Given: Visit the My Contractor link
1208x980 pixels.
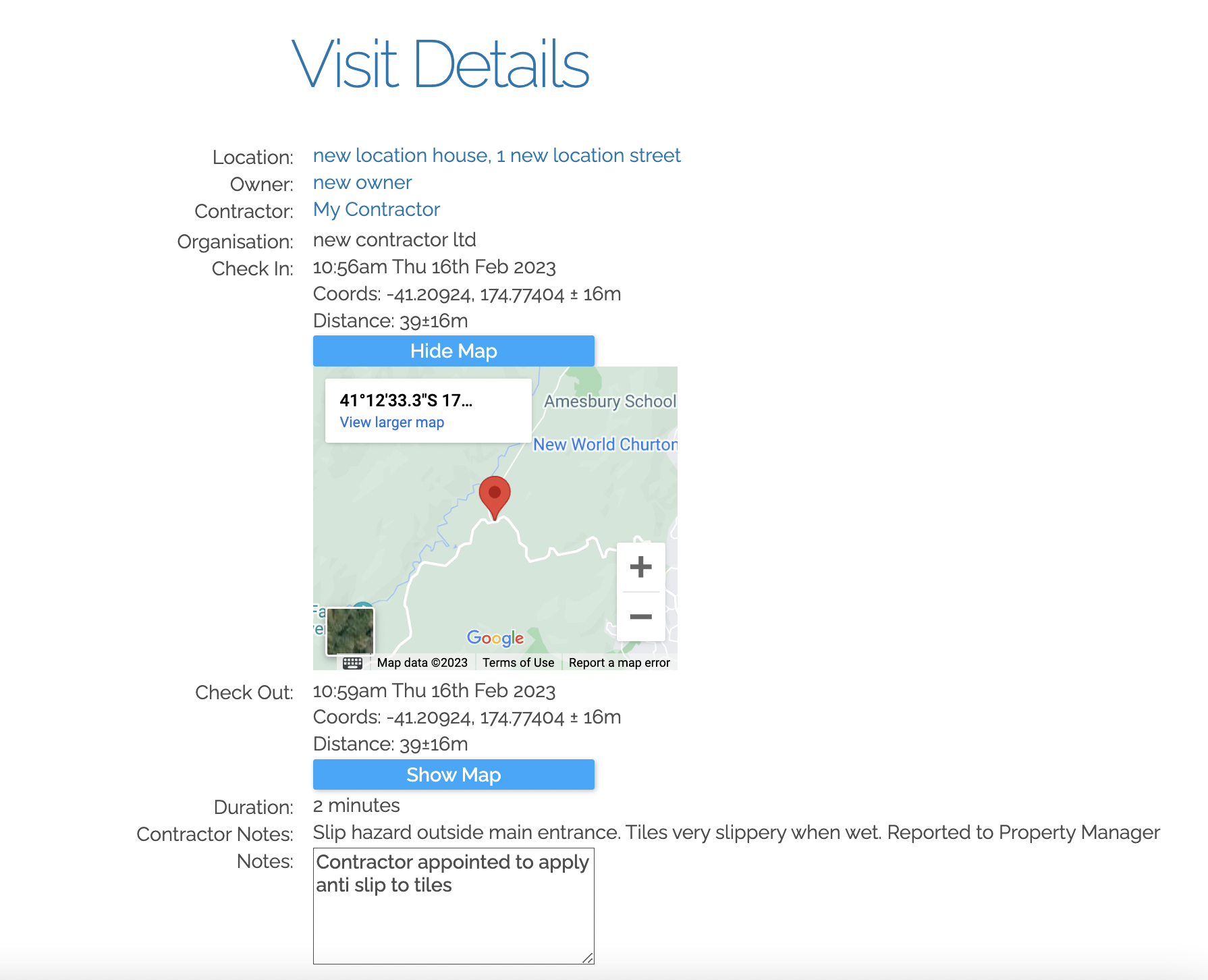Looking at the screenshot, I should (x=376, y=209).
